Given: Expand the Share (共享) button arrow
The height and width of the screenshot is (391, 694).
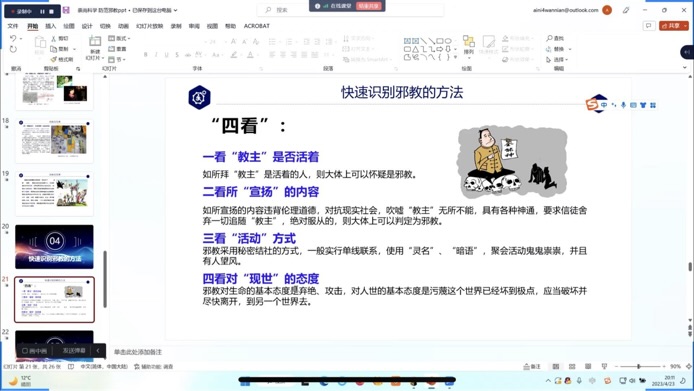Looking at the screenshot, I should [686, 26].
